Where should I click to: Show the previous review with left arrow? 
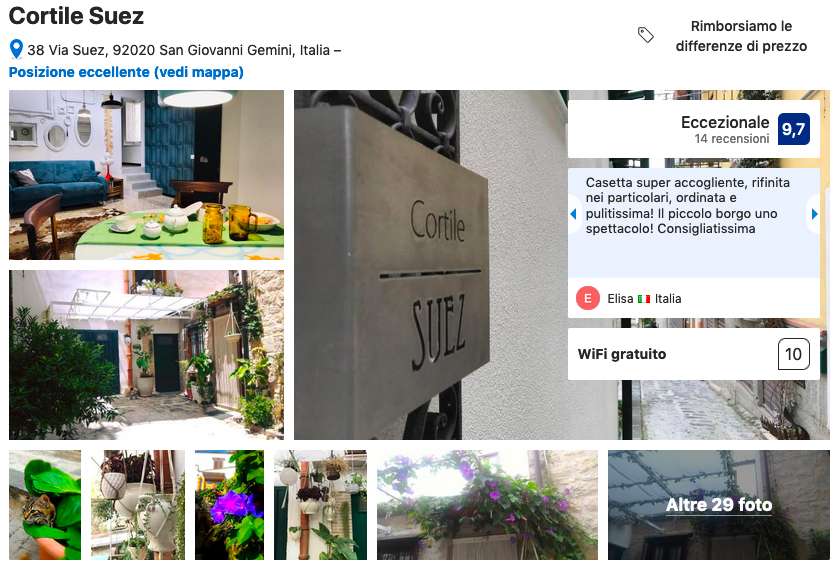pos(573,214)
